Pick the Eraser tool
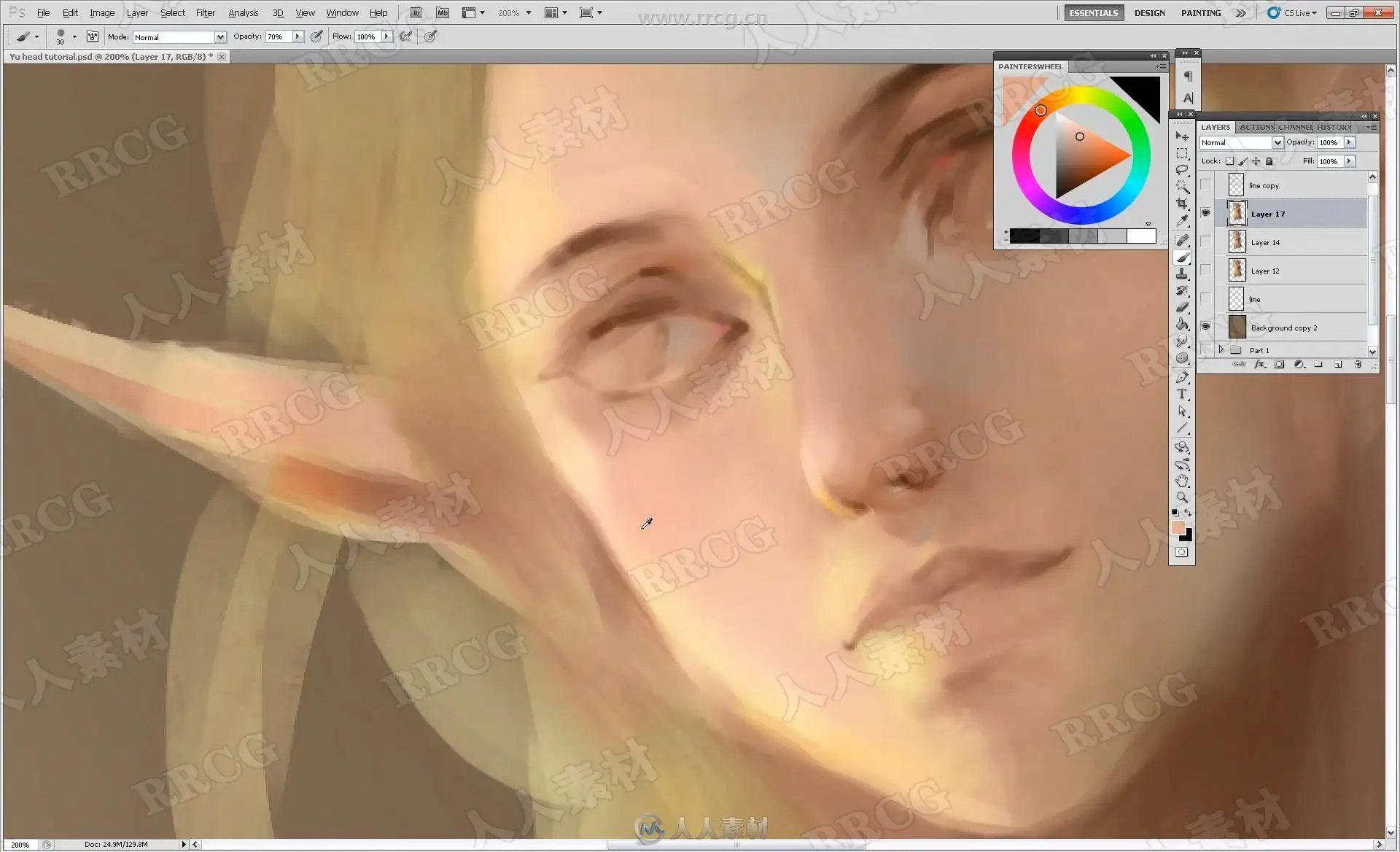The image size is (1400, 852). tap(1182, 307)
